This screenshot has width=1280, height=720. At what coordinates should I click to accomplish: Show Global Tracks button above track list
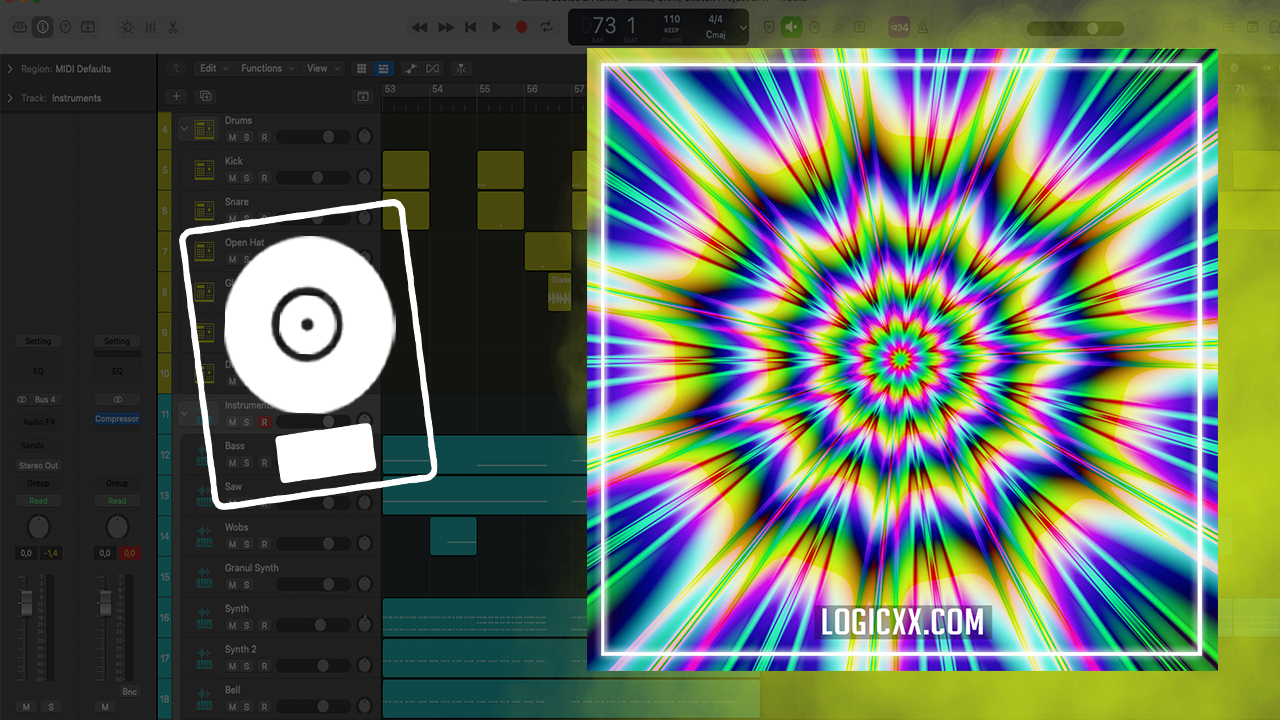(363, 96)
